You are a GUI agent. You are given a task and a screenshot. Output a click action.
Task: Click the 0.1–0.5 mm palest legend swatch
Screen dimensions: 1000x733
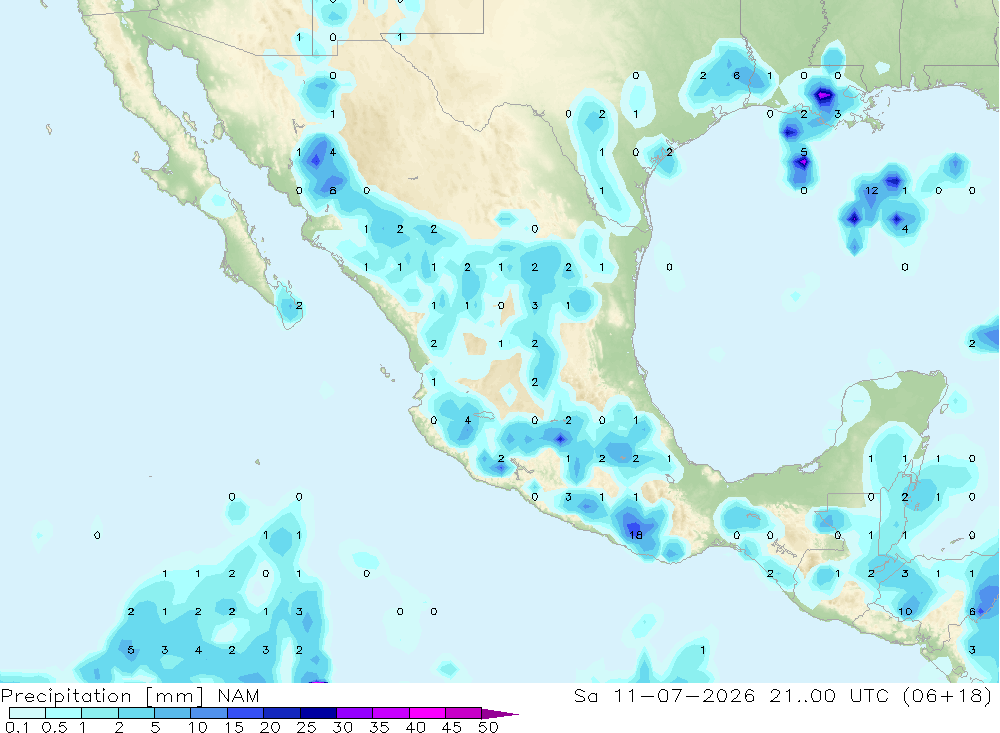27,713
